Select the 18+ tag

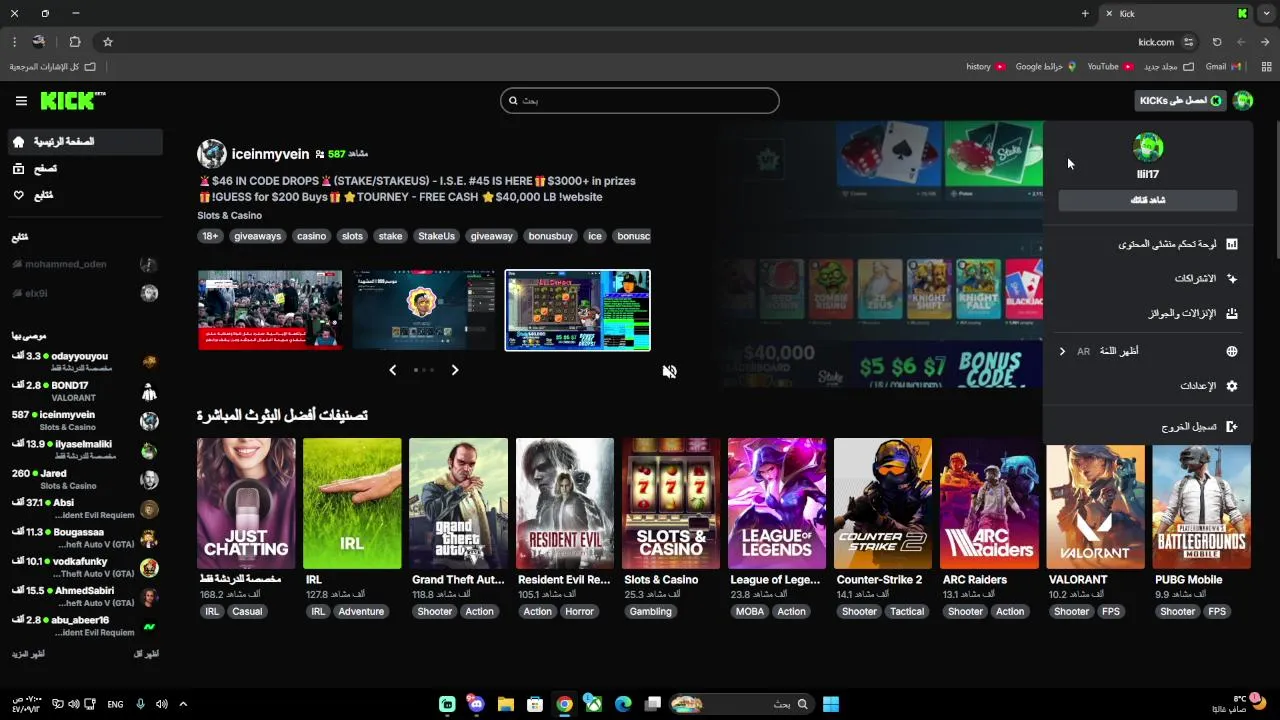coord(210,236)
